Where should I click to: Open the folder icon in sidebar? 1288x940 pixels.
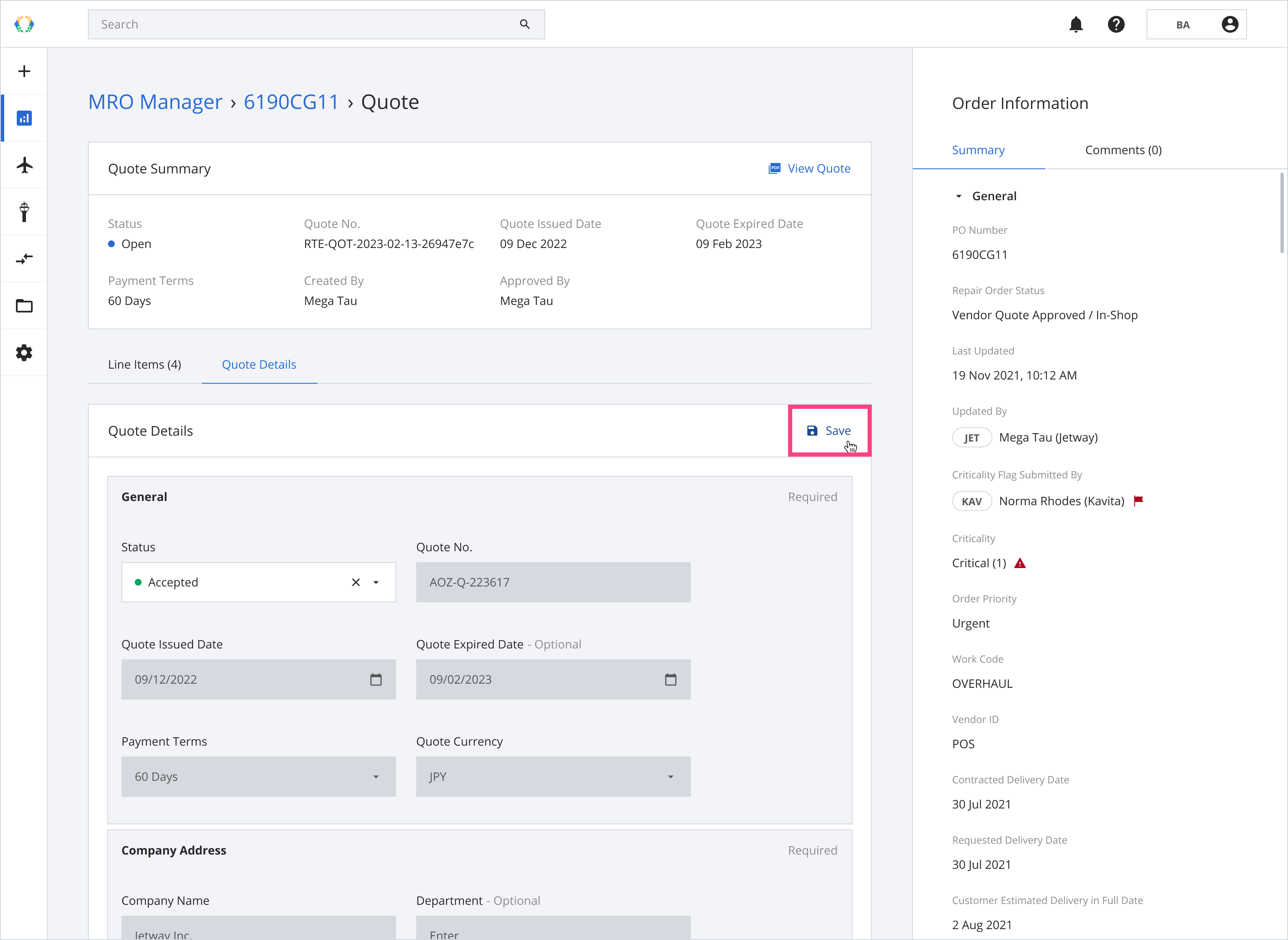click(24, 305)
